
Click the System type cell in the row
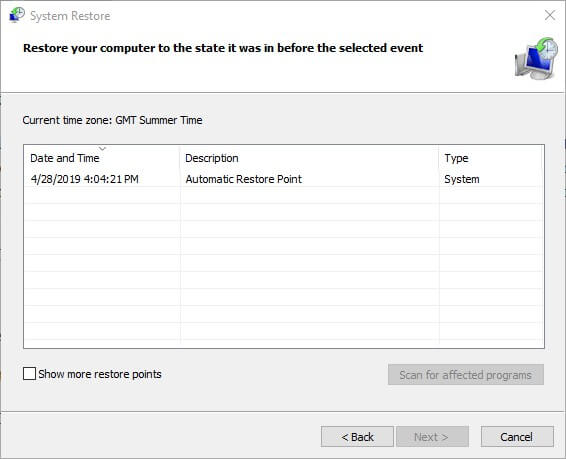click(x=462, y=179)
